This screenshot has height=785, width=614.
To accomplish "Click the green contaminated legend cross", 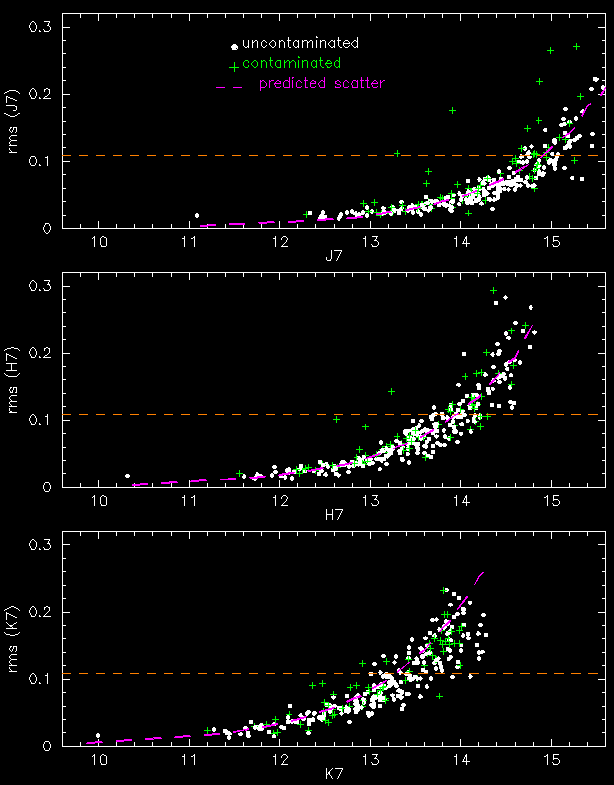I will 234,67.
